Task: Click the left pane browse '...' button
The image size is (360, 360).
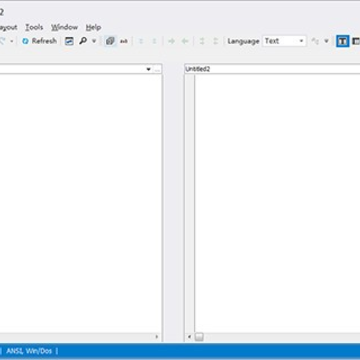Action: coord(157,69)
